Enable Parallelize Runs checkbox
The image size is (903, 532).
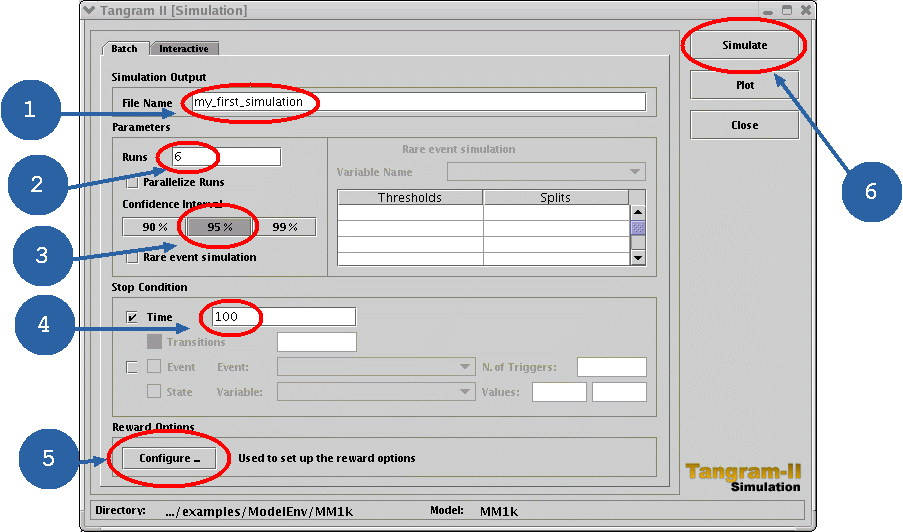(132, 183)
